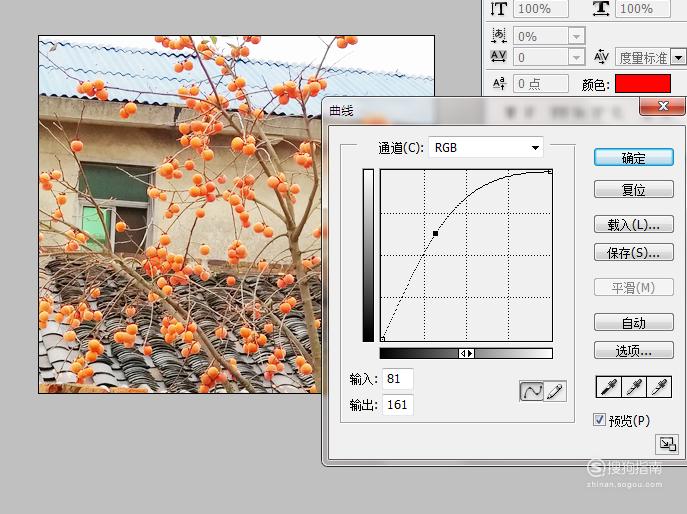Click the top-right endpoint of the curve
Image resolution: width=687 pixels, height=514 pixels.
(x=550, y=171)
